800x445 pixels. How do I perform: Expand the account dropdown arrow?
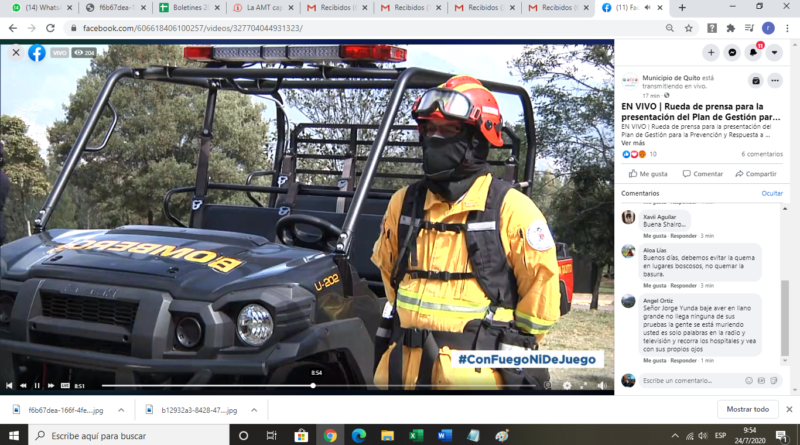point(774,53)
